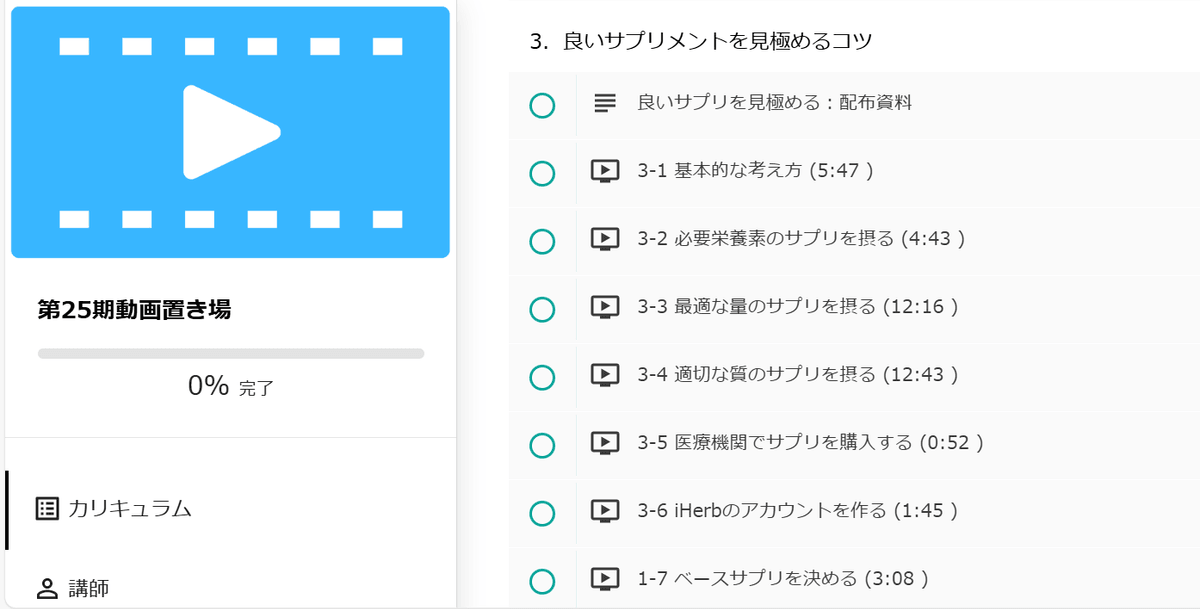The height and width of the screenshot is (609, 1200).
Task: Click video icon for lesson 3-1 基本的な考え方
Action: 604,171
